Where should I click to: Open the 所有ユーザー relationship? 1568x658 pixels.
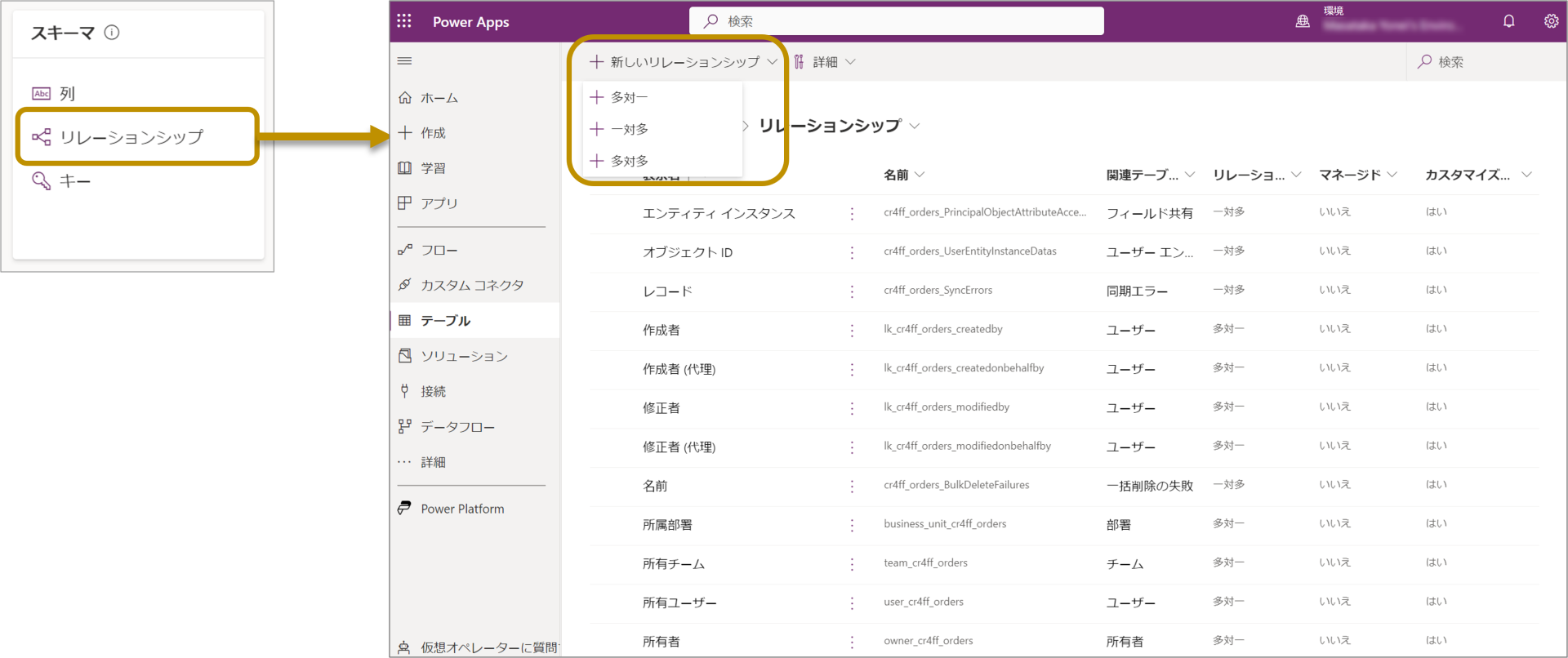(x=679, y=603)
